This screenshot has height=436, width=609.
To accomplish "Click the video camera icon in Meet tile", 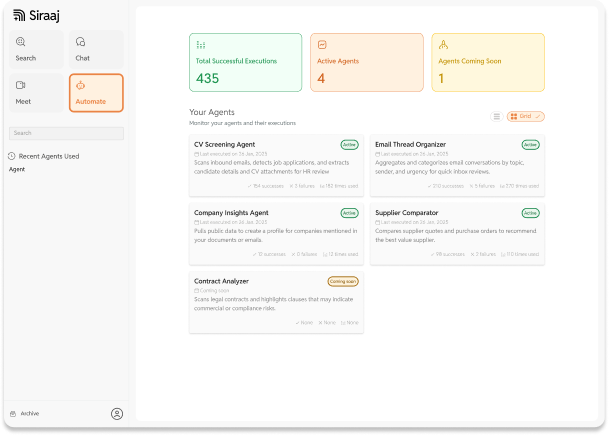I will (21, 85).
